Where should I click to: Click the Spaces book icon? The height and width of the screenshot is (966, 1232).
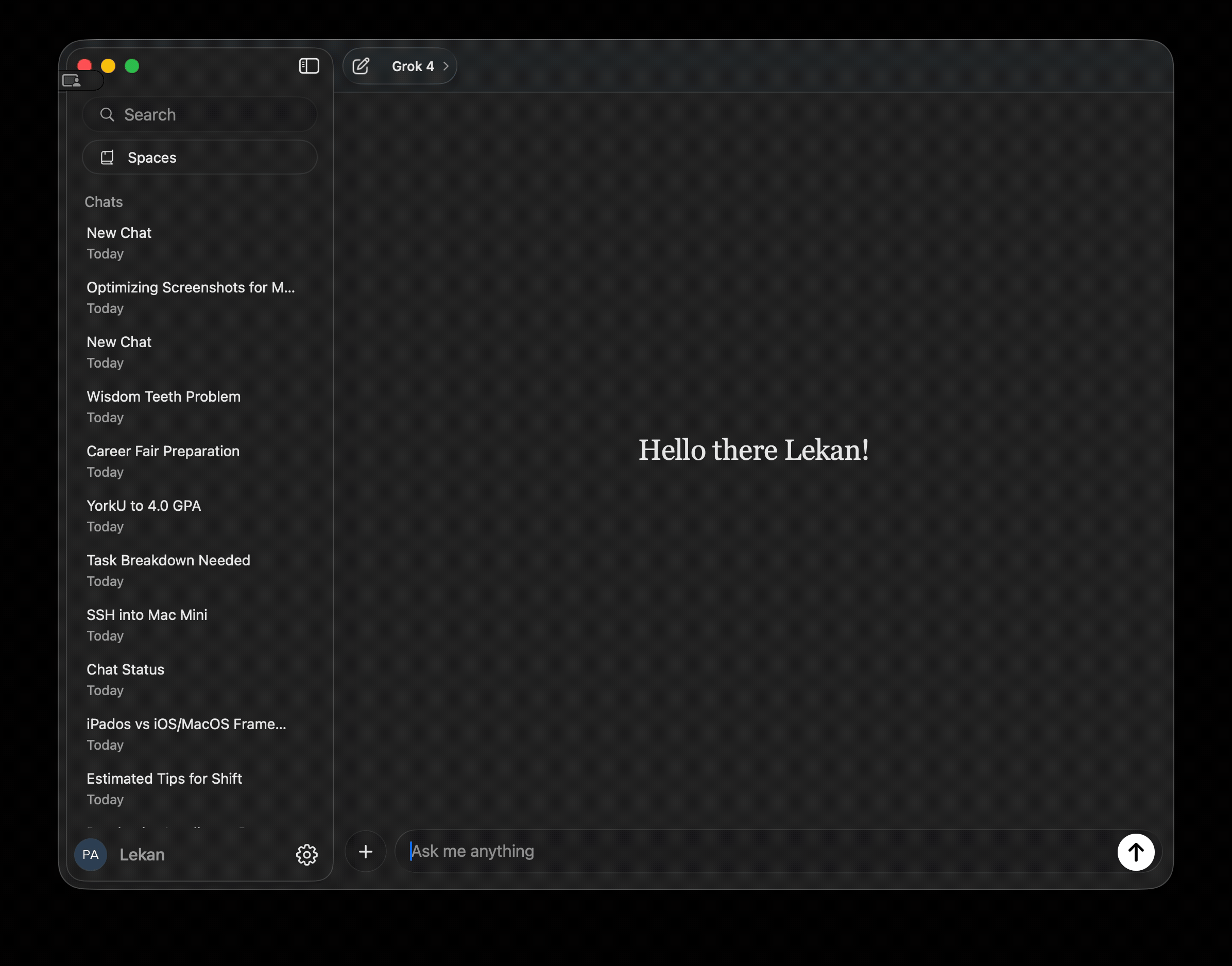coord(107,157)
